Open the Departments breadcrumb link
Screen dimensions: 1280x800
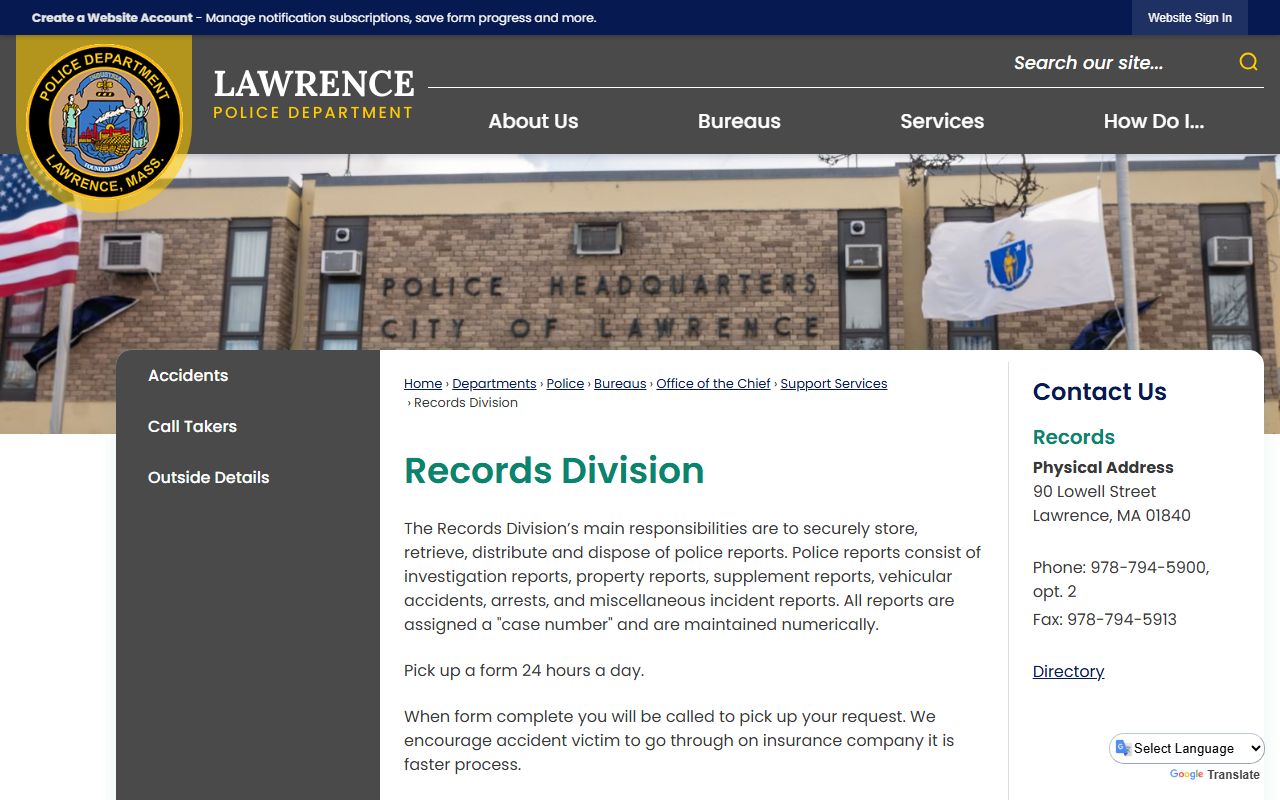[494, 384]
